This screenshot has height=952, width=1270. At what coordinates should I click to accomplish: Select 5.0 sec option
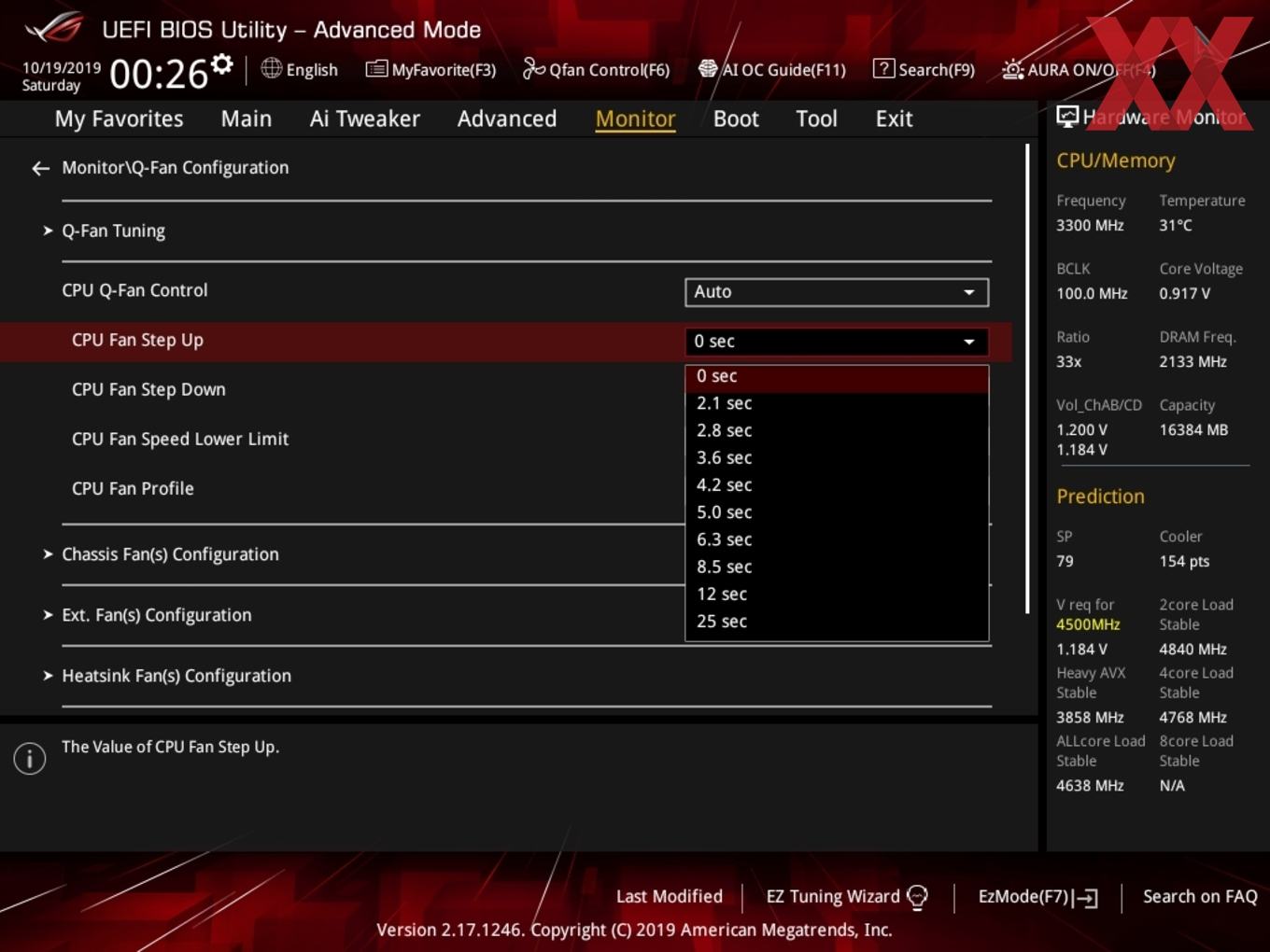pyautogui.click(x=837, y=512)
